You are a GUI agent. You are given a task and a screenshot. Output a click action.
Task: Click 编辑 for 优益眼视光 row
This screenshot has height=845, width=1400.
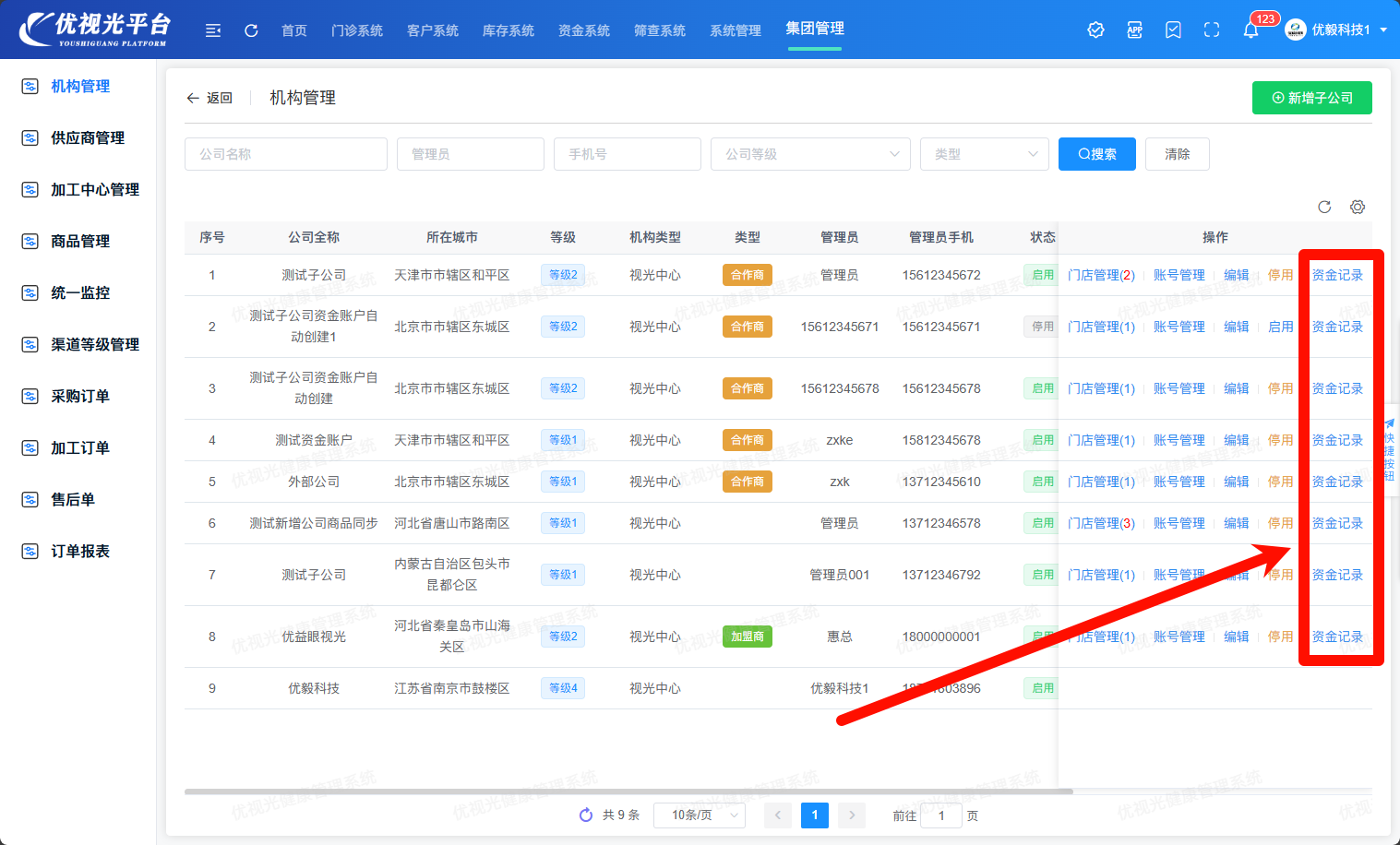point(1236,637)
